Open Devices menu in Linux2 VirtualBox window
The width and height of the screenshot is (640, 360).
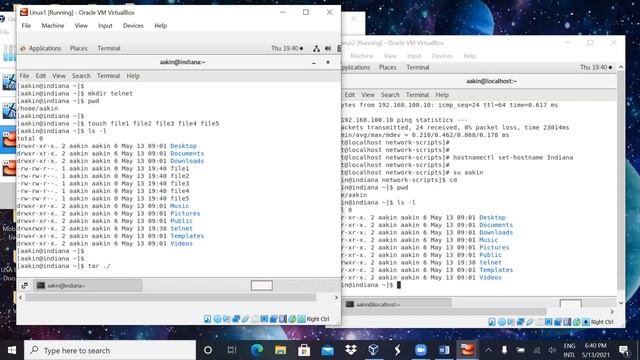click(x=442, y=56)
